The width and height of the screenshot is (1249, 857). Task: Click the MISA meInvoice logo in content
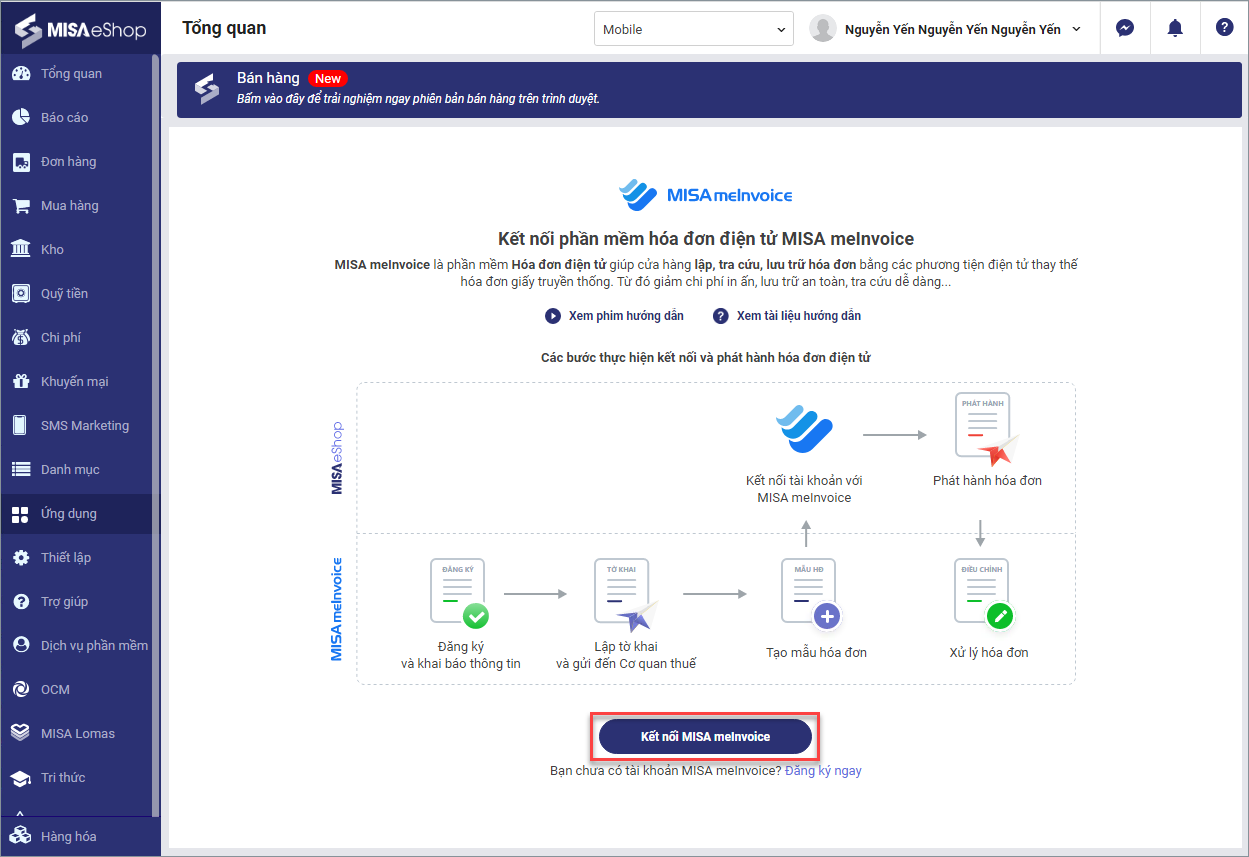[706, 195]
